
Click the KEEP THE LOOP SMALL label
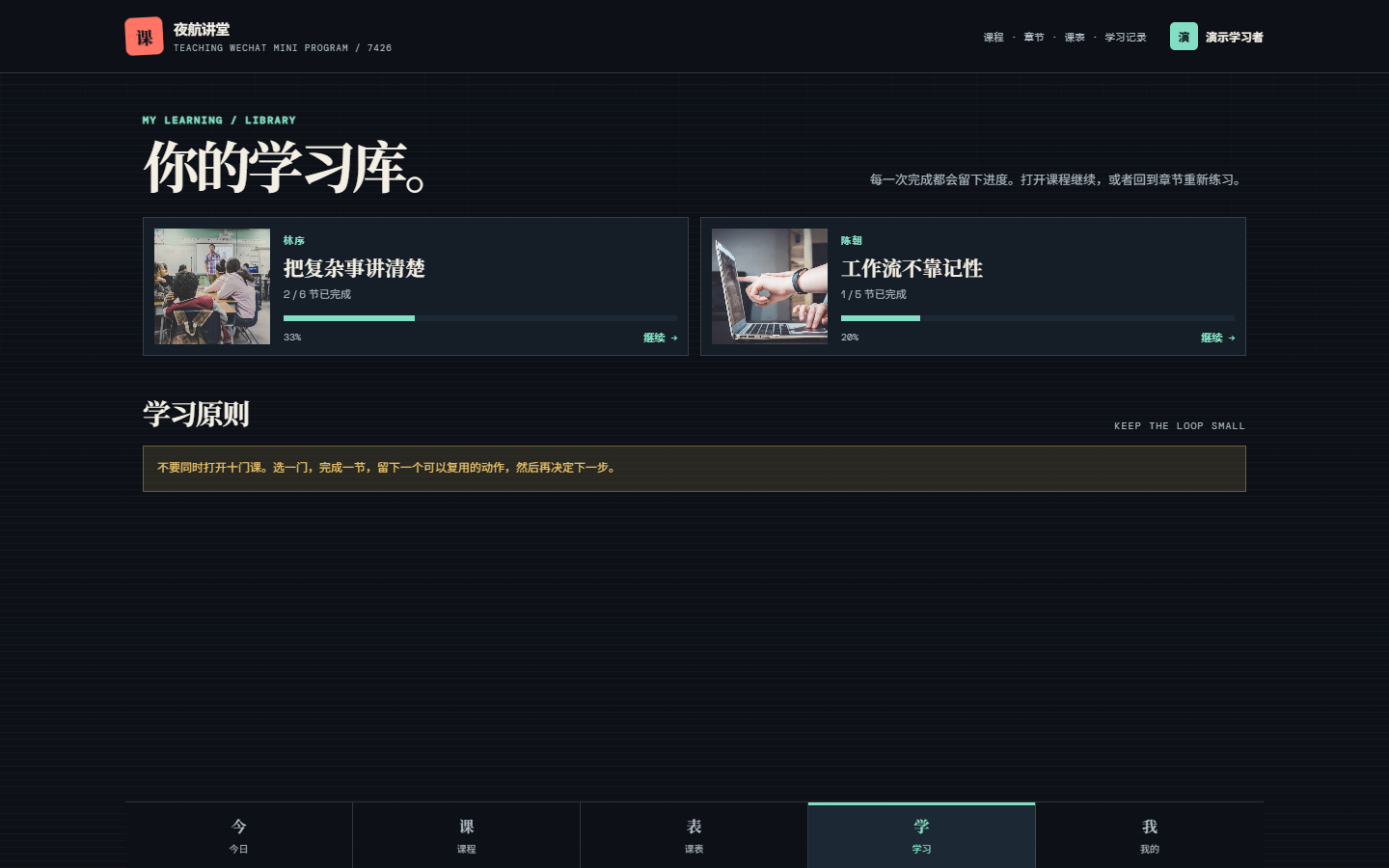click(x=1180, y=425)
